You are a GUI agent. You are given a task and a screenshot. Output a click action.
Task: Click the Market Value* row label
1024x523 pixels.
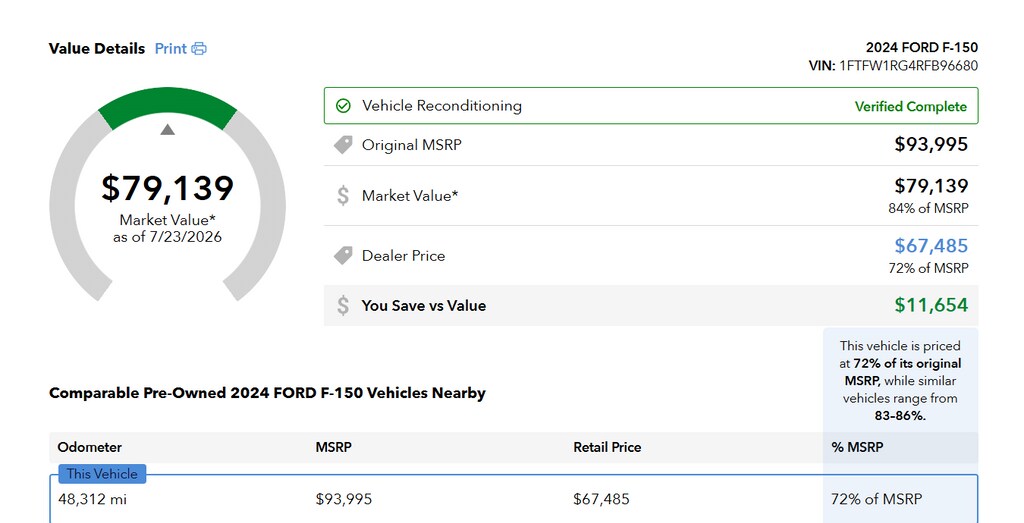tap(410, 196)
